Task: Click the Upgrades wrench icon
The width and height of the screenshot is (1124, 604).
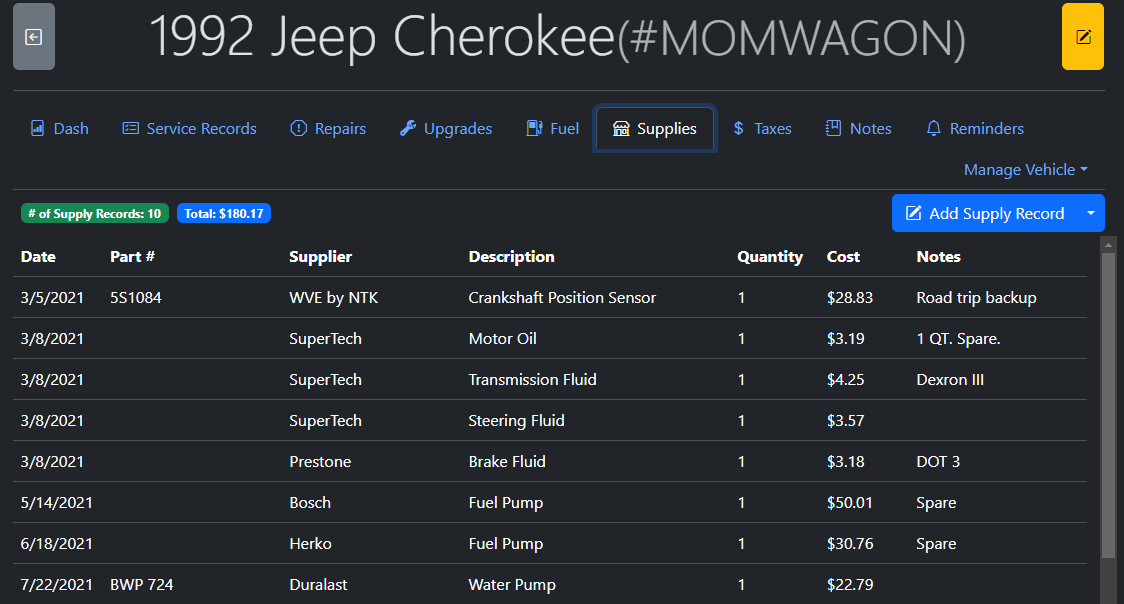Action: pyautogui.click(x=407, y=129)
